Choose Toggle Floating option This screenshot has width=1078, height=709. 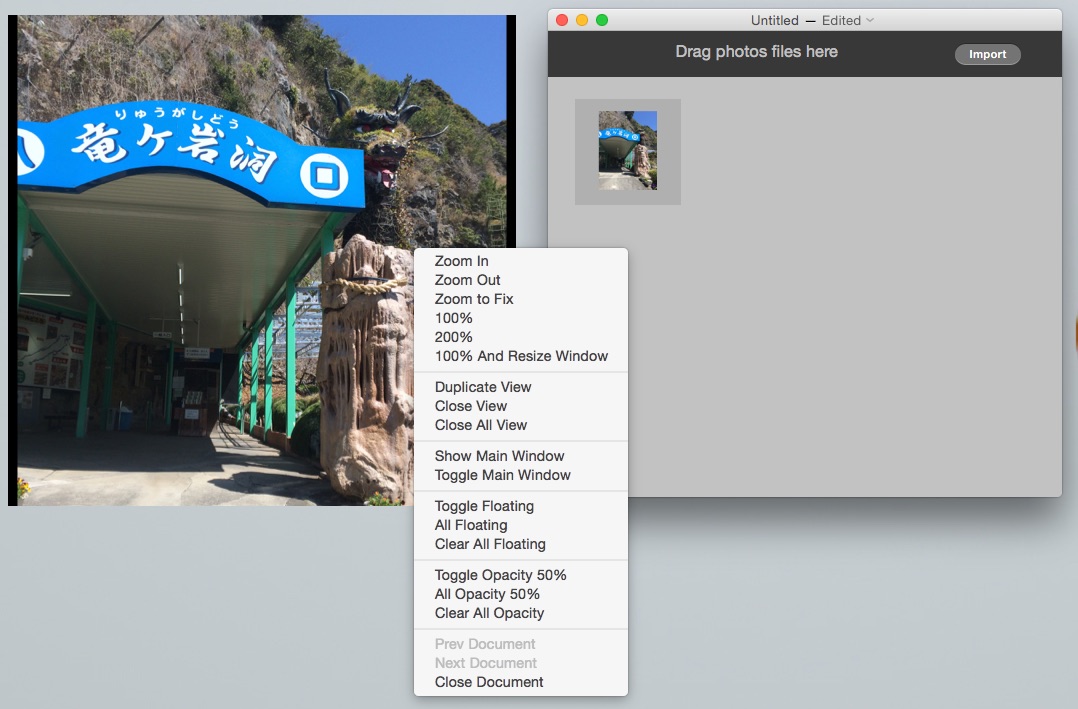pyautogui.click(x=520, y=506)
